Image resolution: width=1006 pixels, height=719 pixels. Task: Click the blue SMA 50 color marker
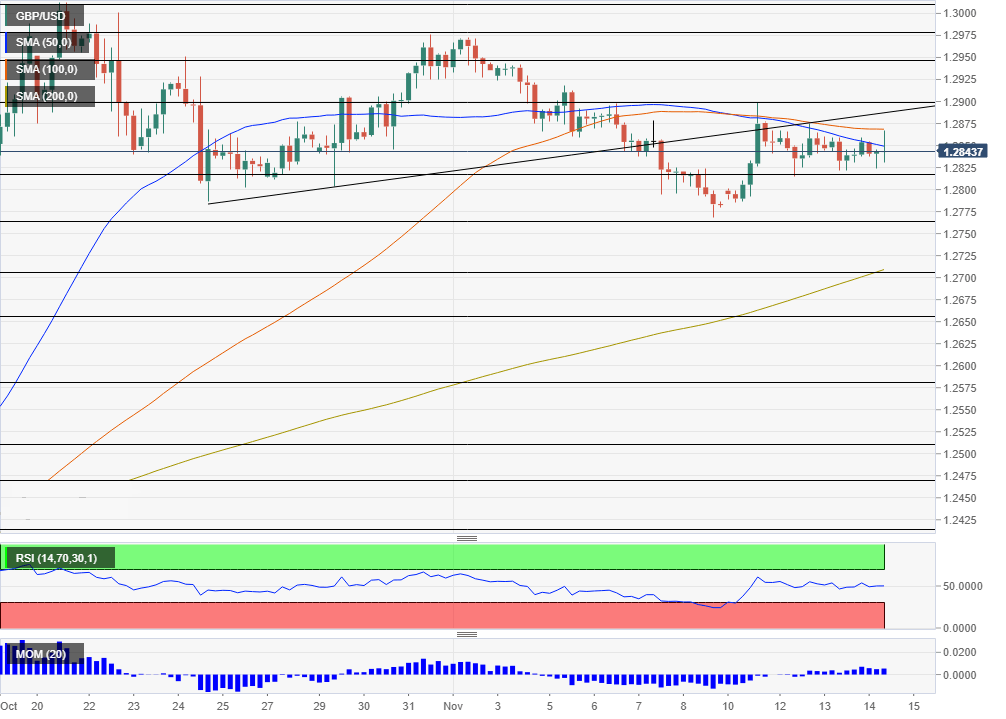[x=7, y=43]
